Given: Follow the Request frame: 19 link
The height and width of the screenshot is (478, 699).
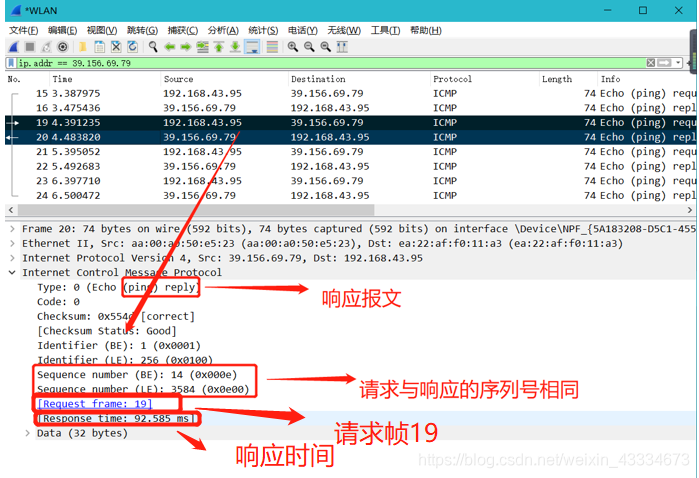Looking at the screenshot, I should pos(95,404).
